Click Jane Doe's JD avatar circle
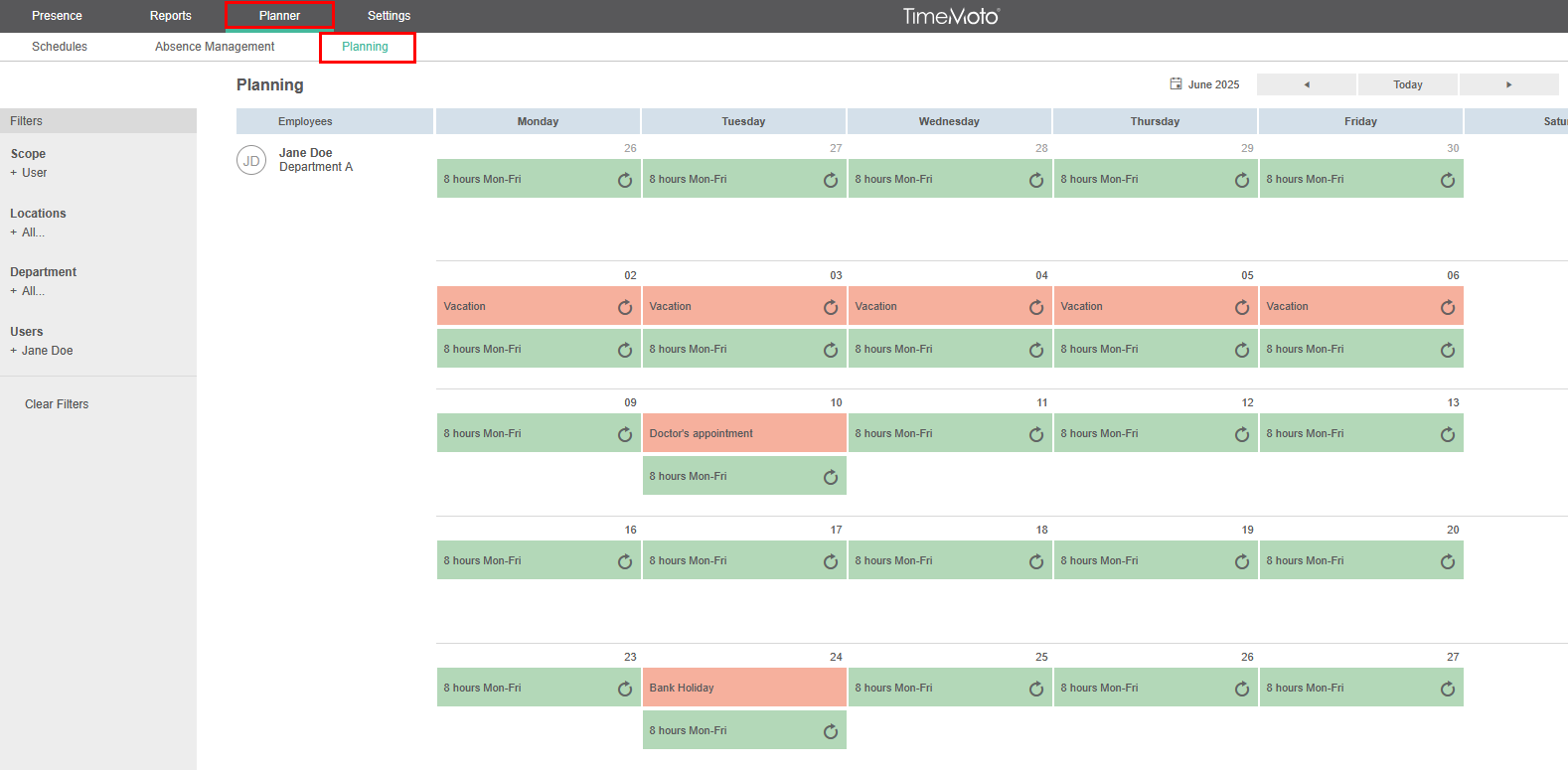This screenshot has width=1568, height=770. coord(251,160)
